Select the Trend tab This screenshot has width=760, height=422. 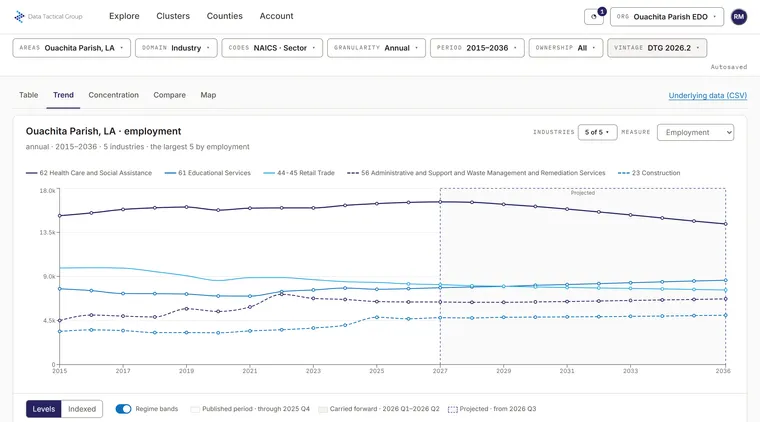pyautogui.click(x=63, y=95)
